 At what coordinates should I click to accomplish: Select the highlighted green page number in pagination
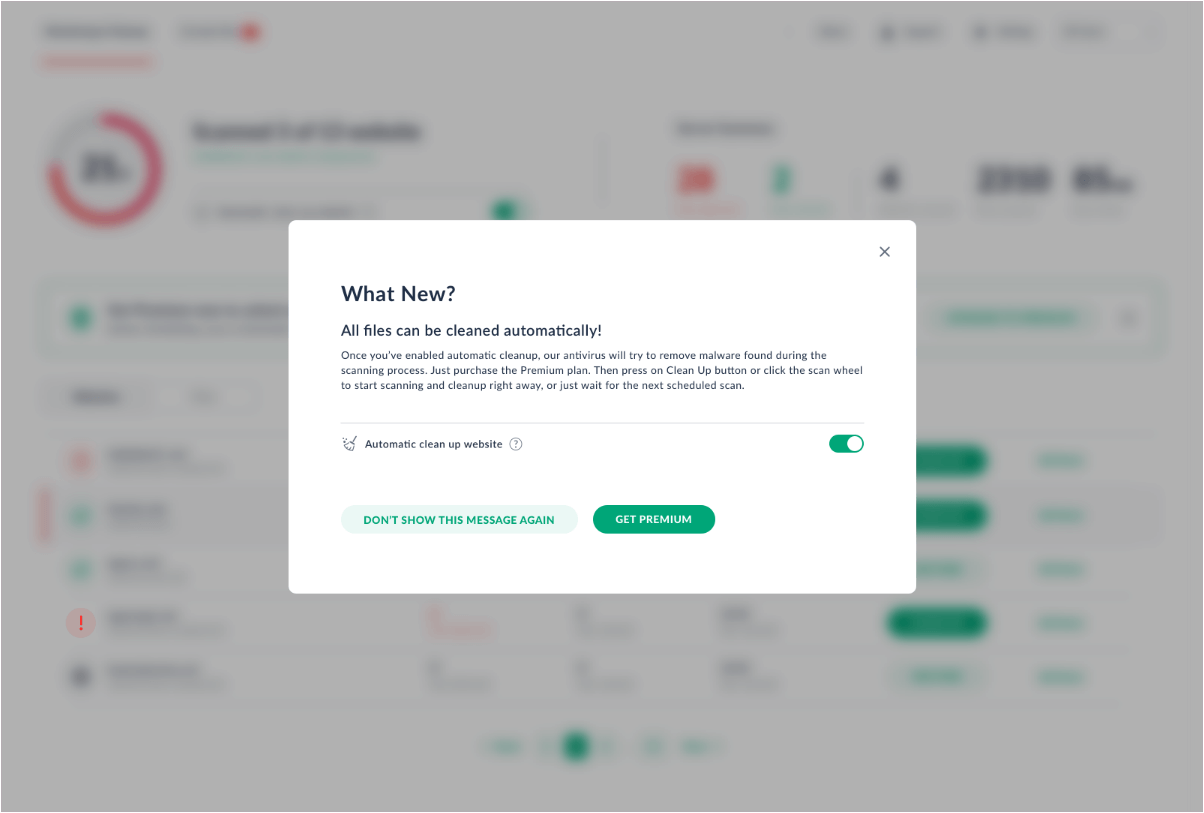coord(575,746)
